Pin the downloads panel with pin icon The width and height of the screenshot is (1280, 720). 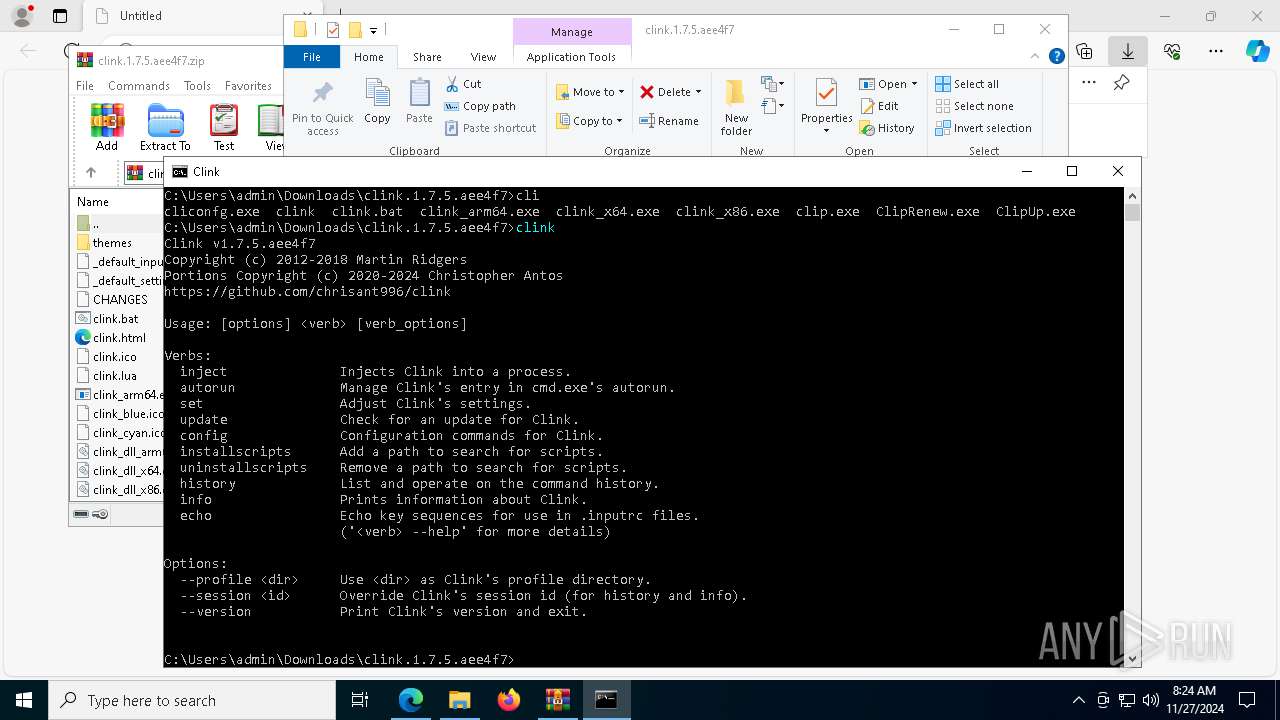point(1121,83)
